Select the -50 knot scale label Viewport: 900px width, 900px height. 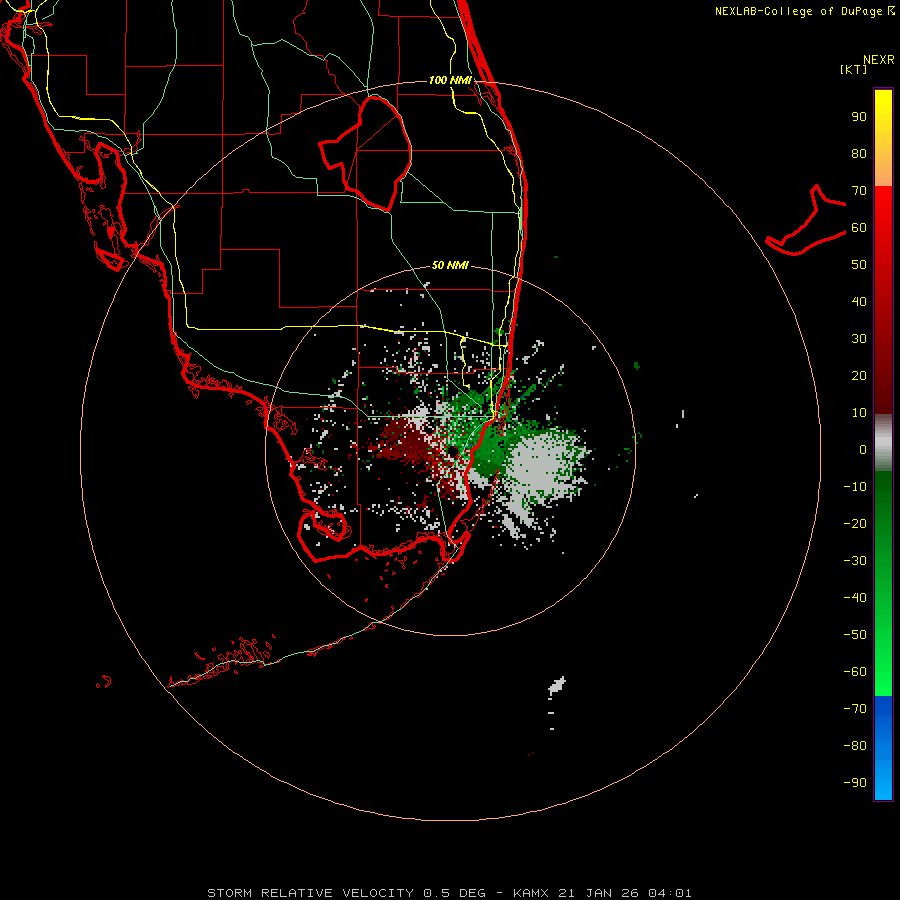(x=855, y=634)
